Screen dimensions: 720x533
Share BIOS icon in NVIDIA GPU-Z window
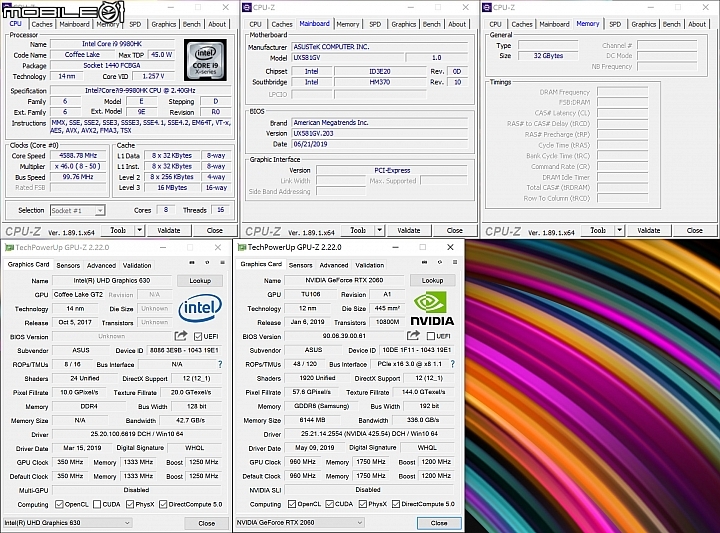tap(413, 336)
